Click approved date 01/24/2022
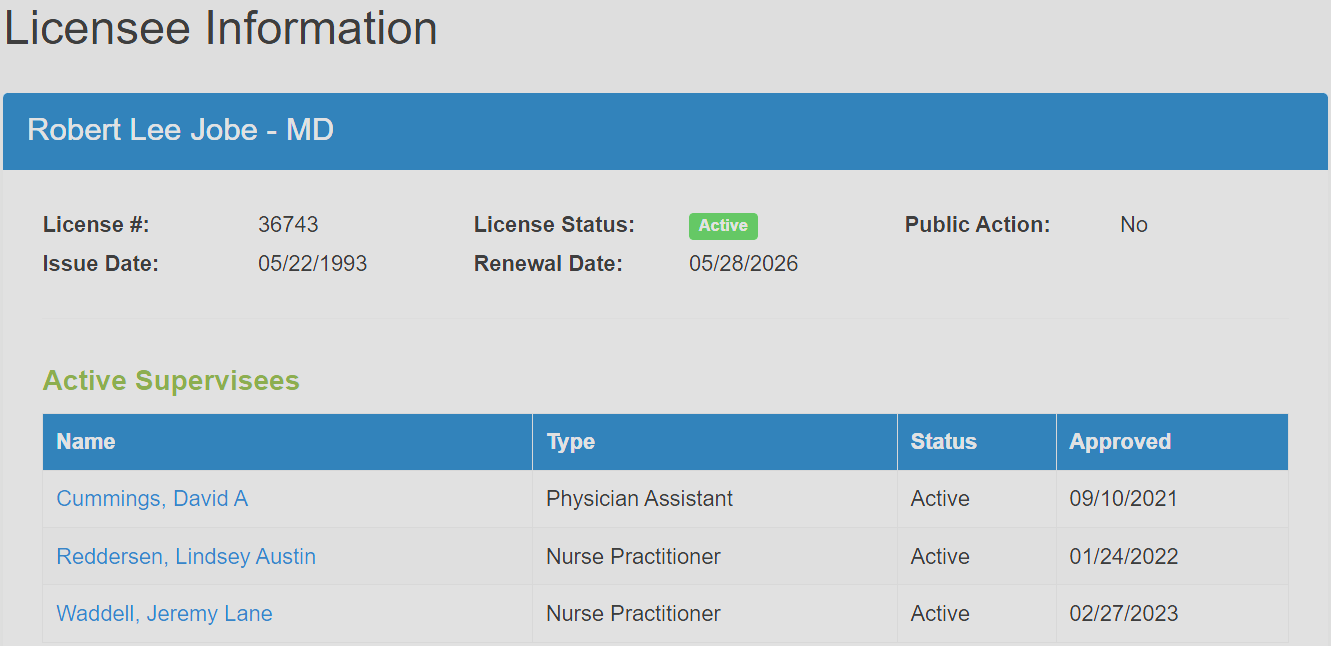 click(1123, 557)
